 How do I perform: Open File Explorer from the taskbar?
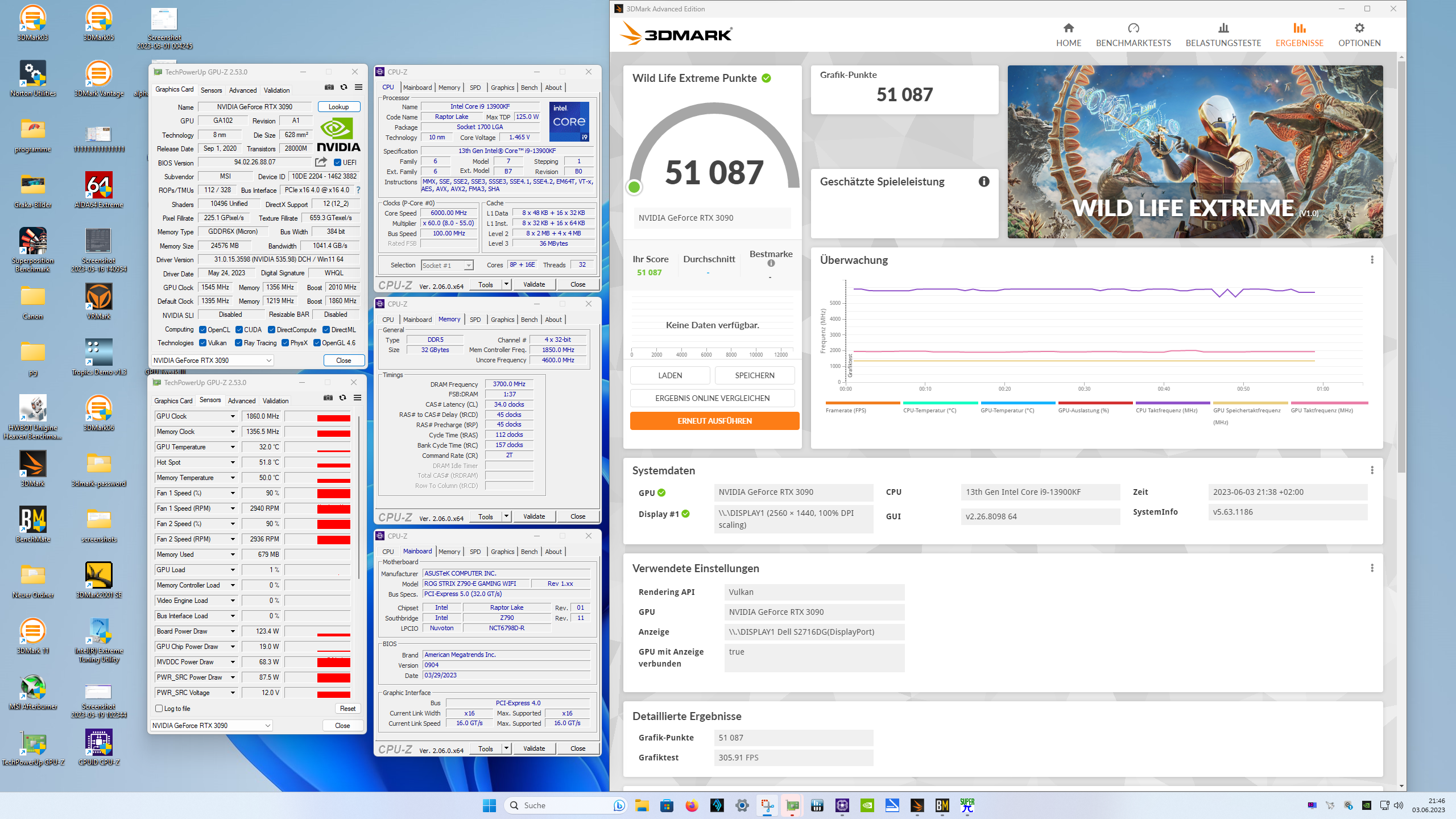642,805
